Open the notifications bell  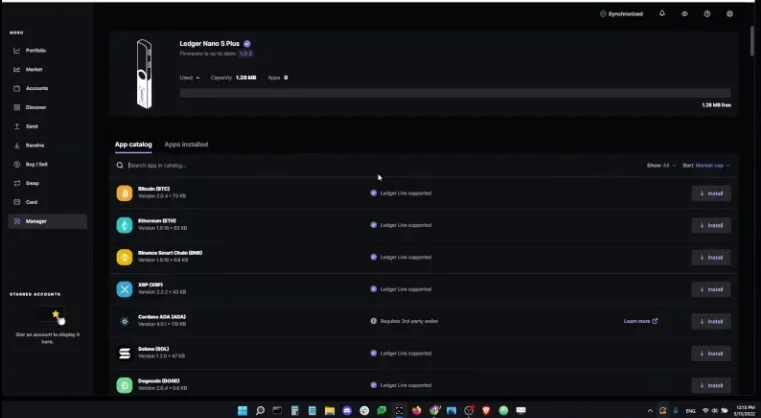662,14
